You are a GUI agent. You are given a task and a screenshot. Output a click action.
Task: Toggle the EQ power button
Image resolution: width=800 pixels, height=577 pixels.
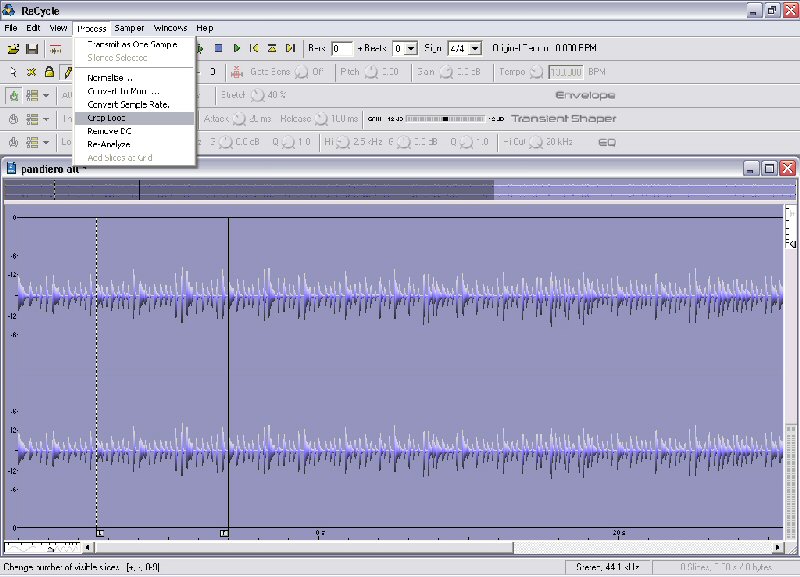coord(14,142)
